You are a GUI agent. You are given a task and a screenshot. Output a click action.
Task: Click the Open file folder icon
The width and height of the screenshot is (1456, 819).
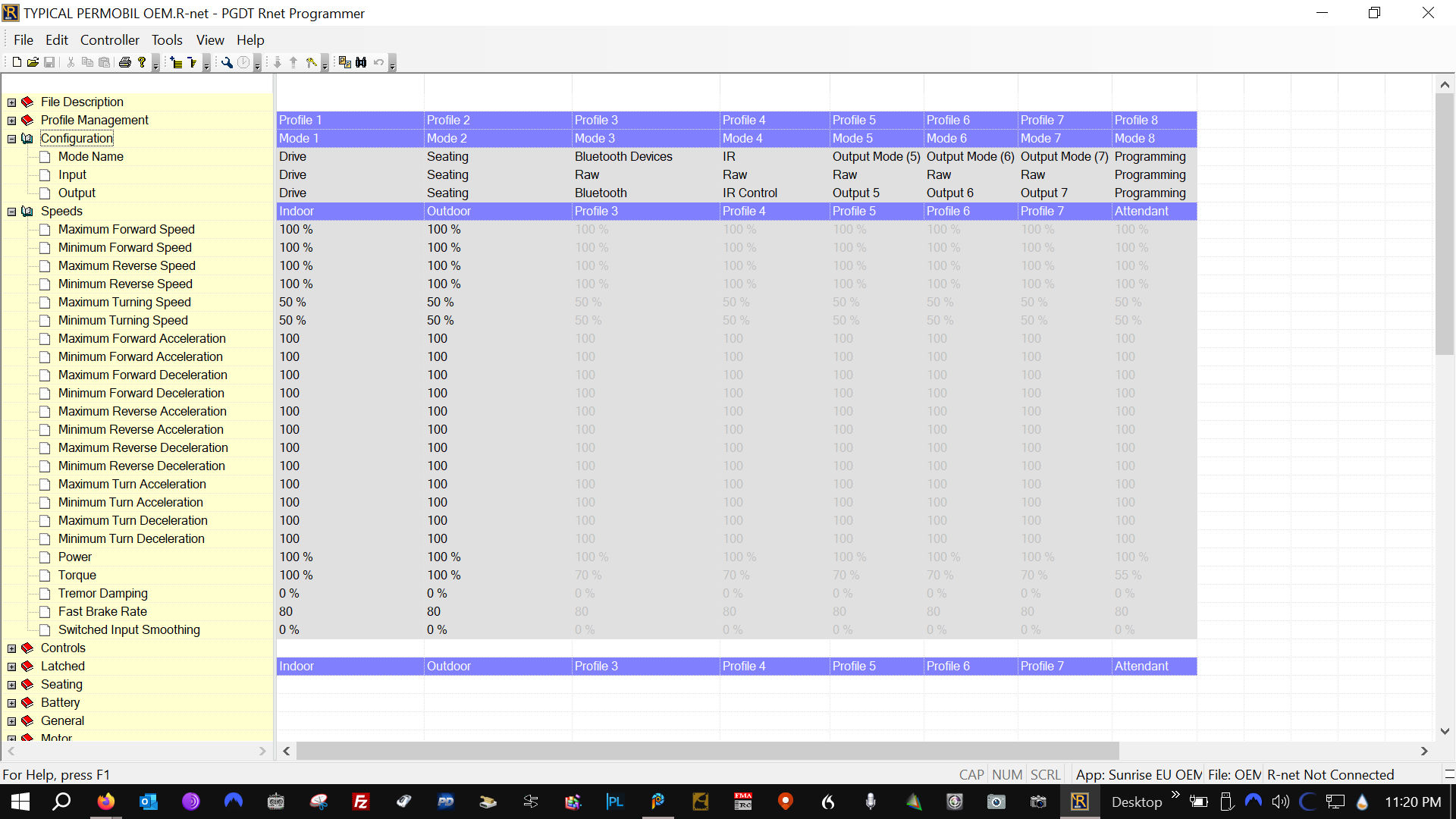click(33, 62)
